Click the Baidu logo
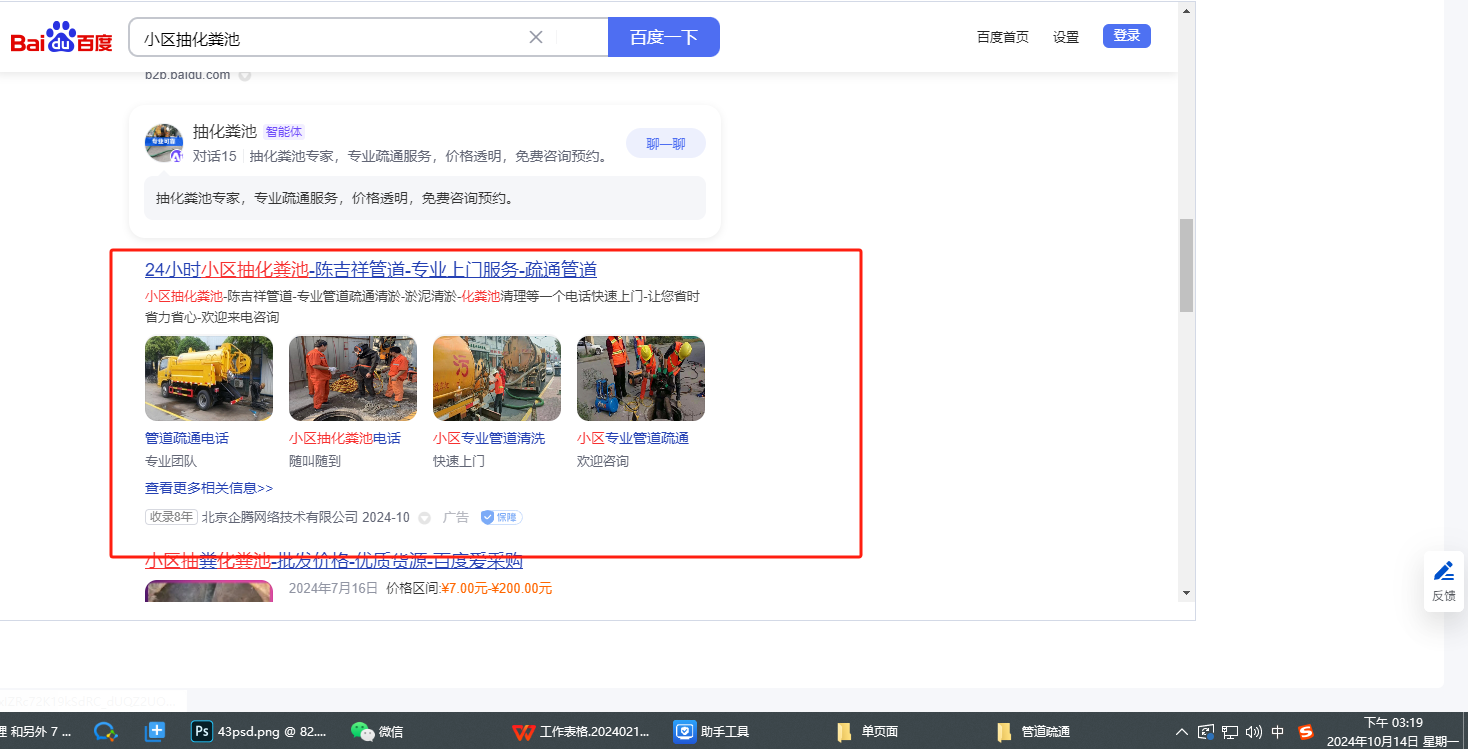The width and height of the screenshot is (1468, 749). click(x=61, y=38)
